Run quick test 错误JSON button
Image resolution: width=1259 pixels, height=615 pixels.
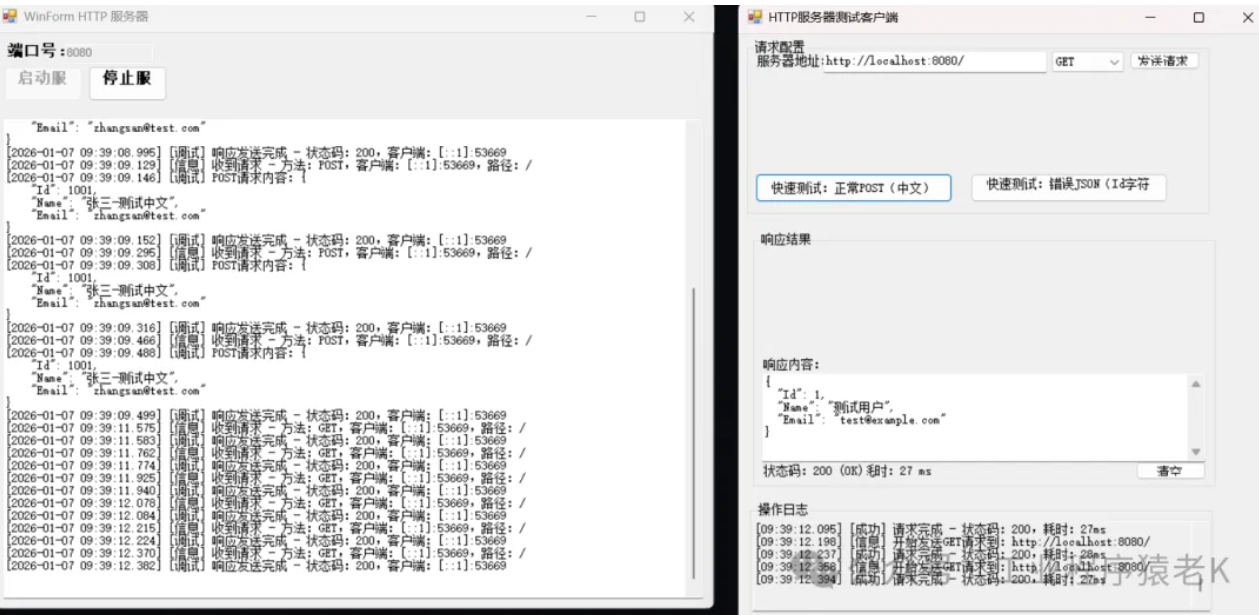1068,186
